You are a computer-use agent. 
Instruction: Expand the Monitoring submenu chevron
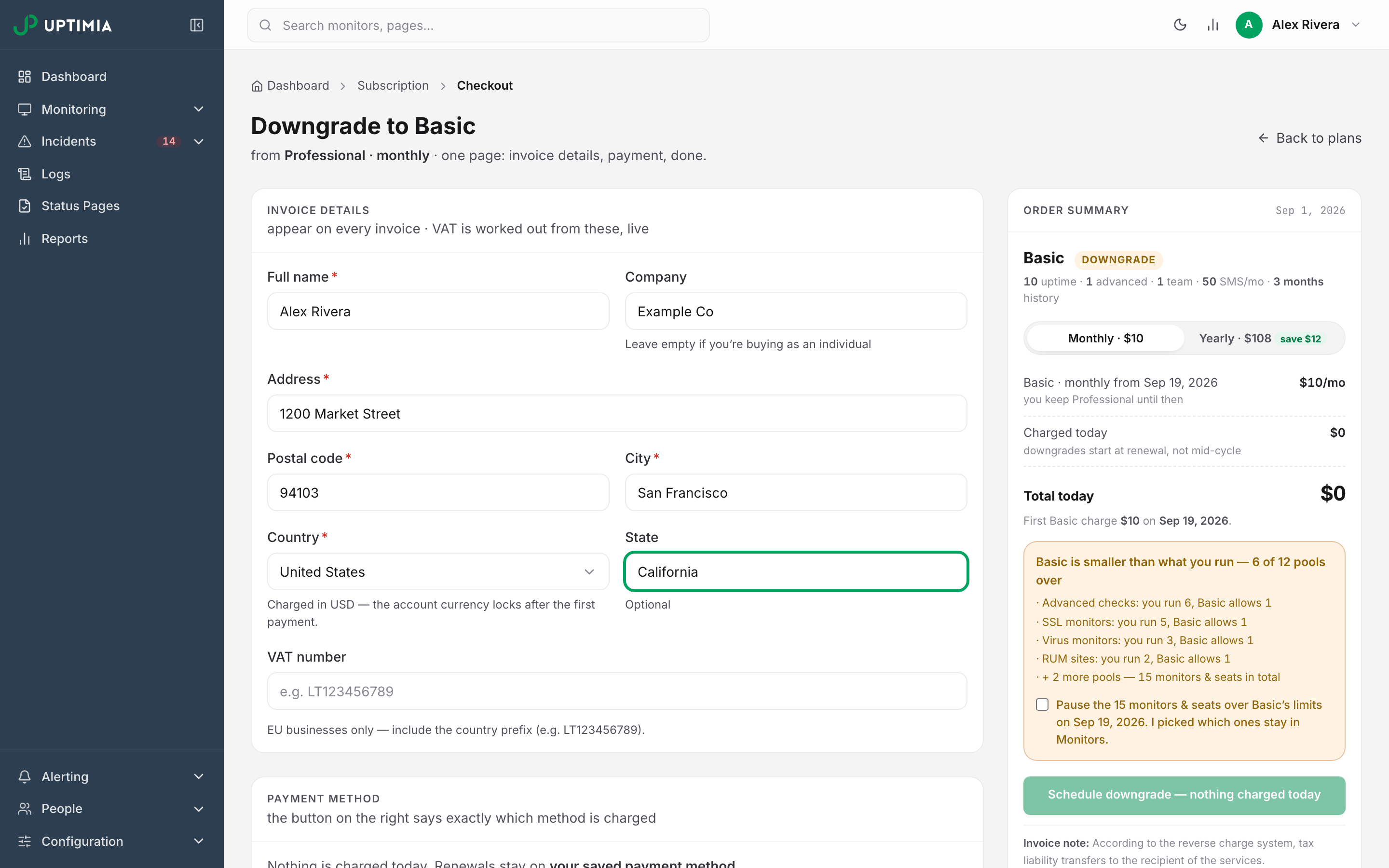click(199, 109)
